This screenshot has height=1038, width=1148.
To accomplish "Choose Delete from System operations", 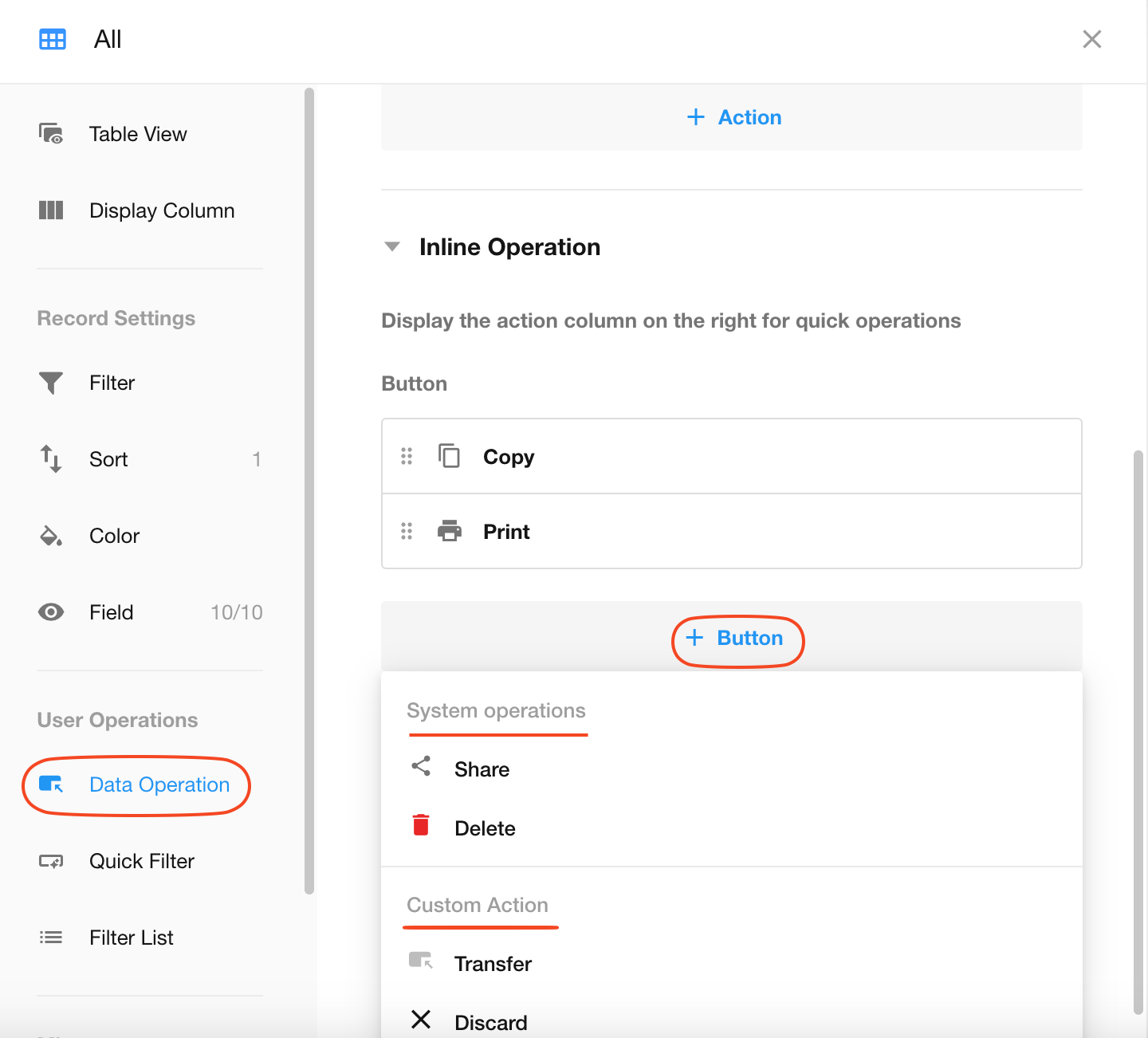I will coord(485,828).
